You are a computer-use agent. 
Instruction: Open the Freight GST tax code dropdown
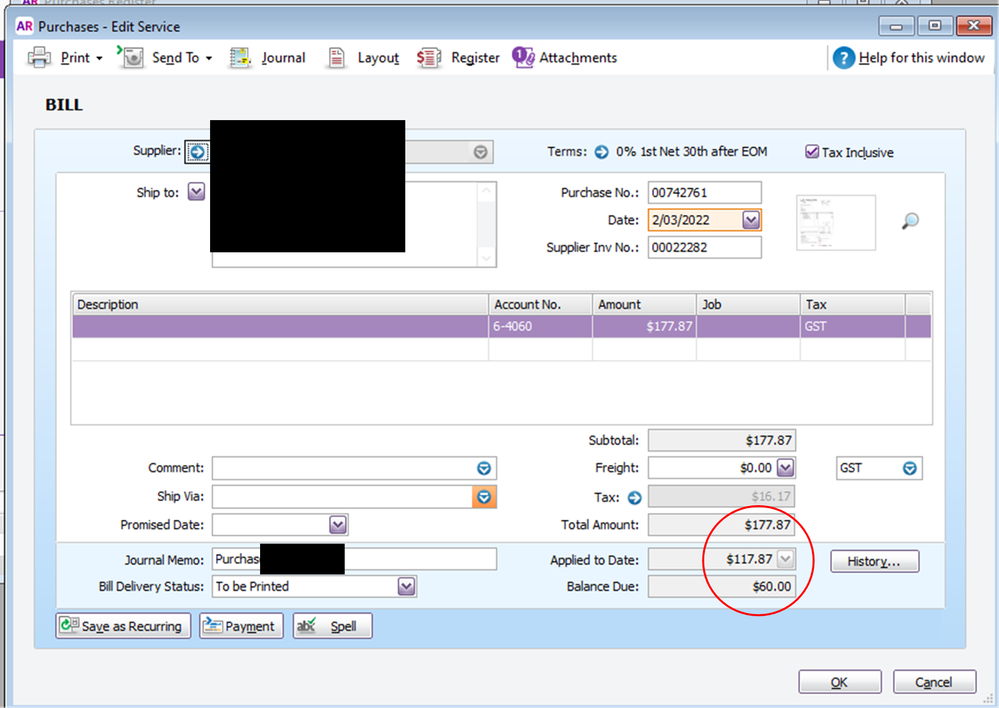point(909,468)
